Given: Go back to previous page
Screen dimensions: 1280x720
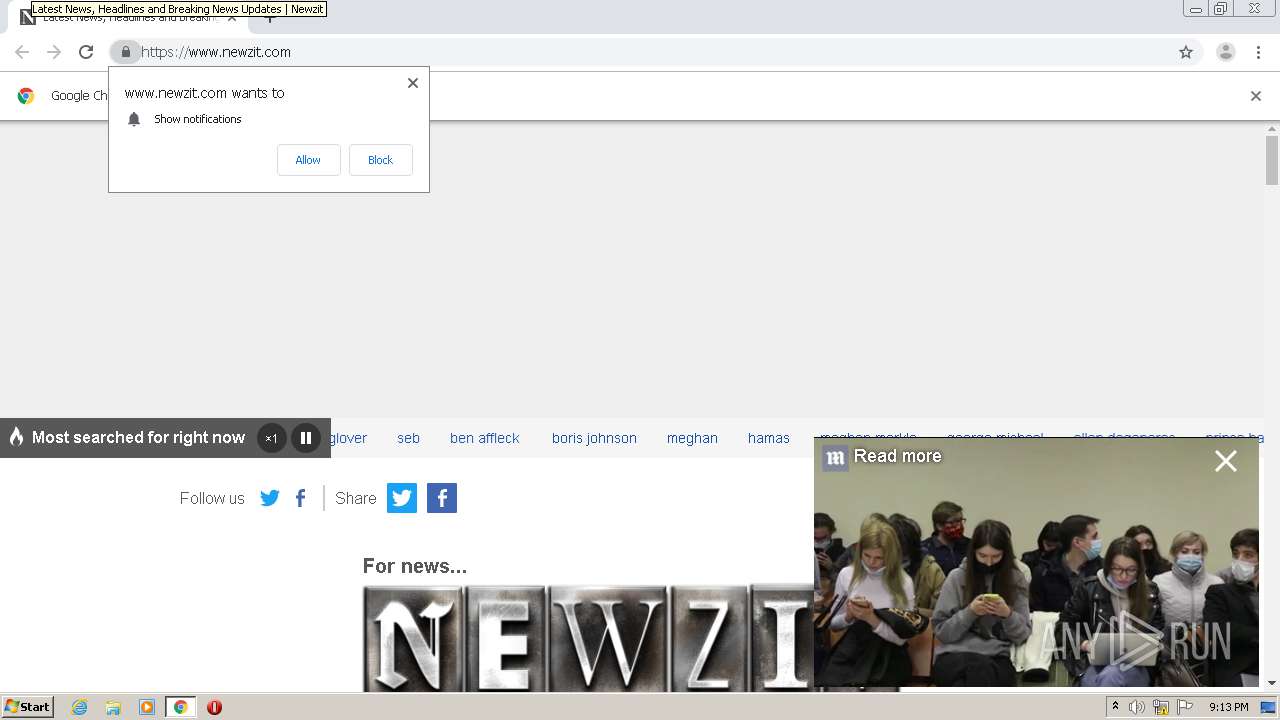Looking at the screenshot, I should click(x=22, y=52).
